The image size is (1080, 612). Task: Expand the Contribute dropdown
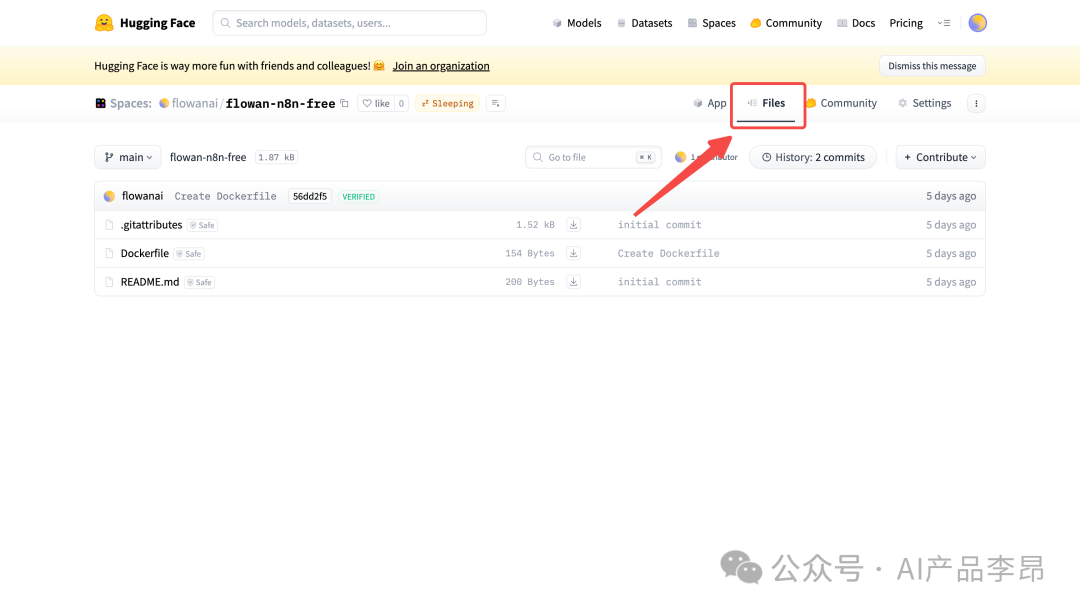point(940,157)
